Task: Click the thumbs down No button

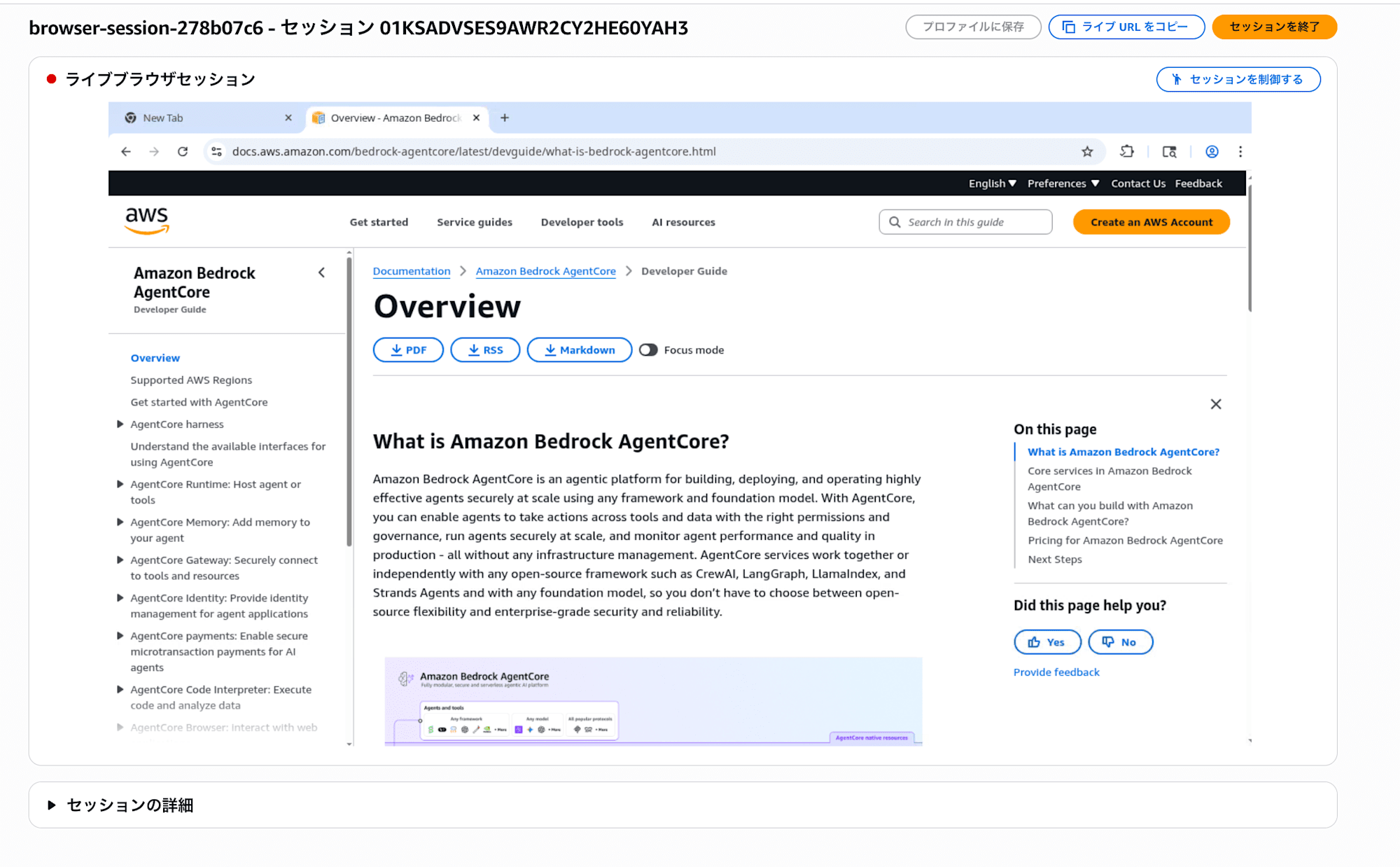Action: (x=1120, y=642)
